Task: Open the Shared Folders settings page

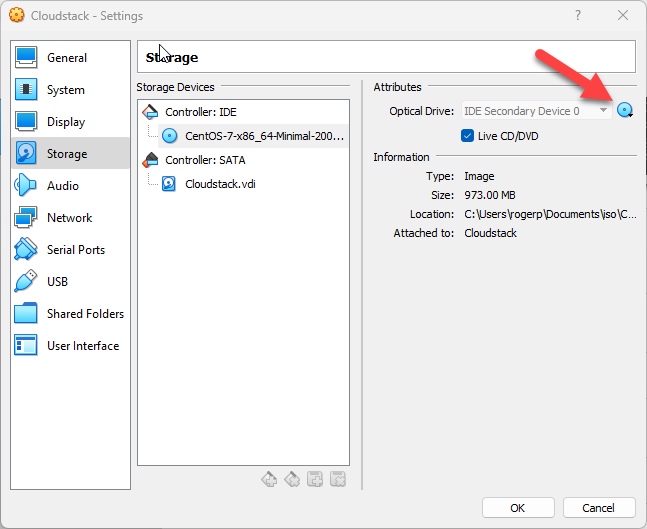Action: coord(85,314)
